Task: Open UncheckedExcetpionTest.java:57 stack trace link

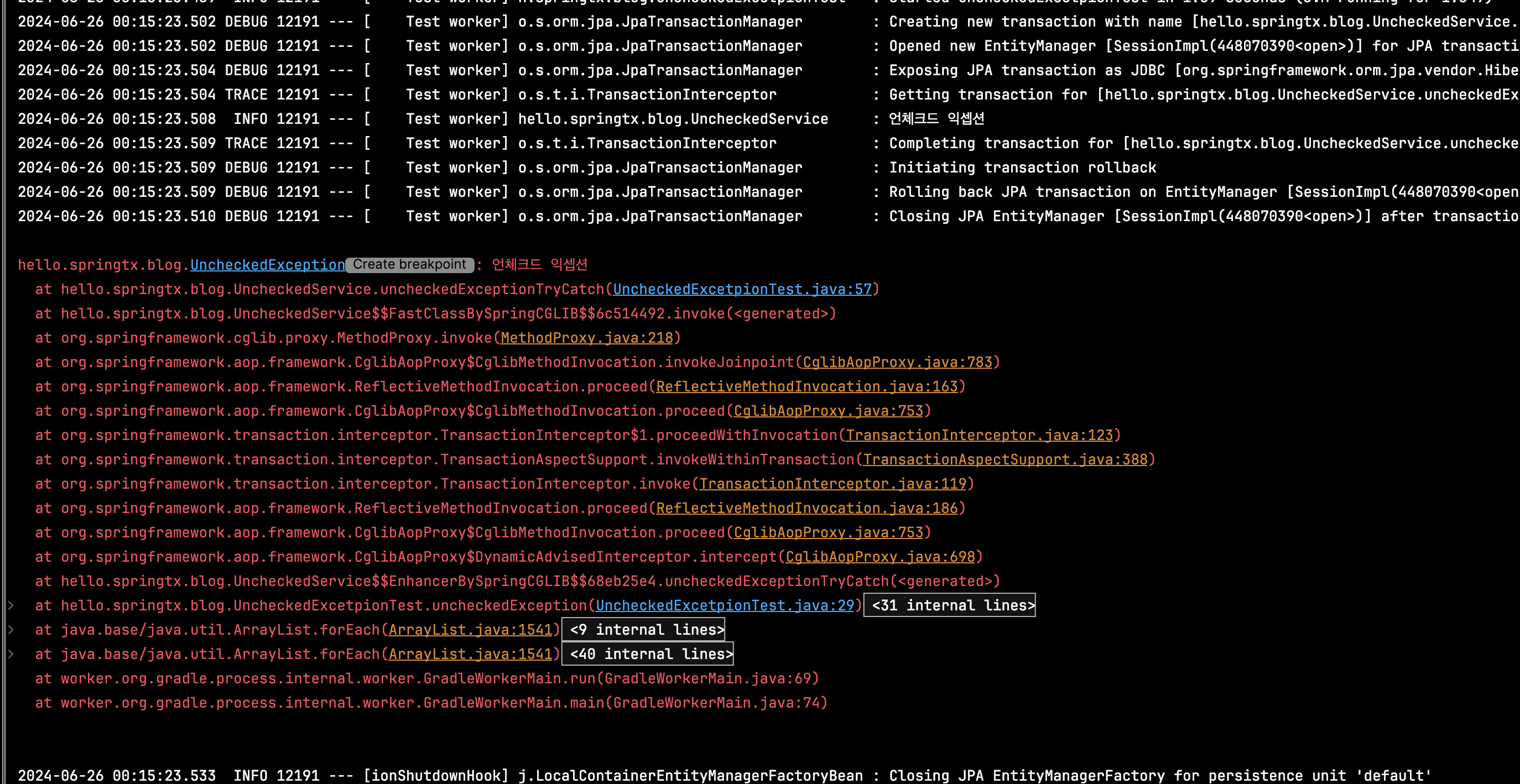Action: pos(742,289)
